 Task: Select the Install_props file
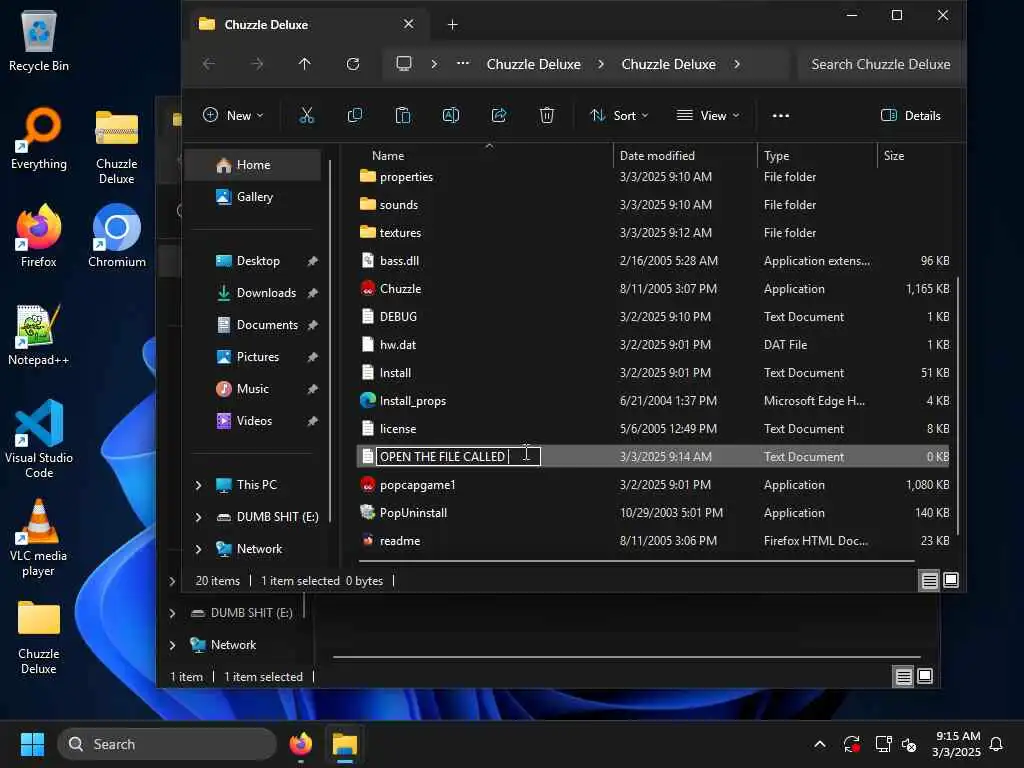click(x=653, y=401)
